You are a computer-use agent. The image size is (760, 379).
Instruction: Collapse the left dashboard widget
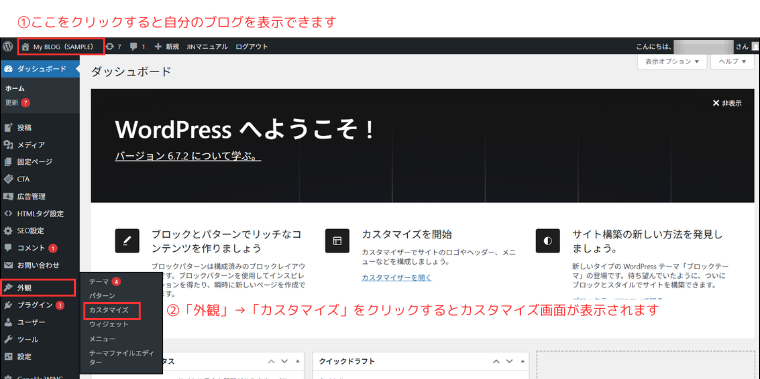click(297, 362)
